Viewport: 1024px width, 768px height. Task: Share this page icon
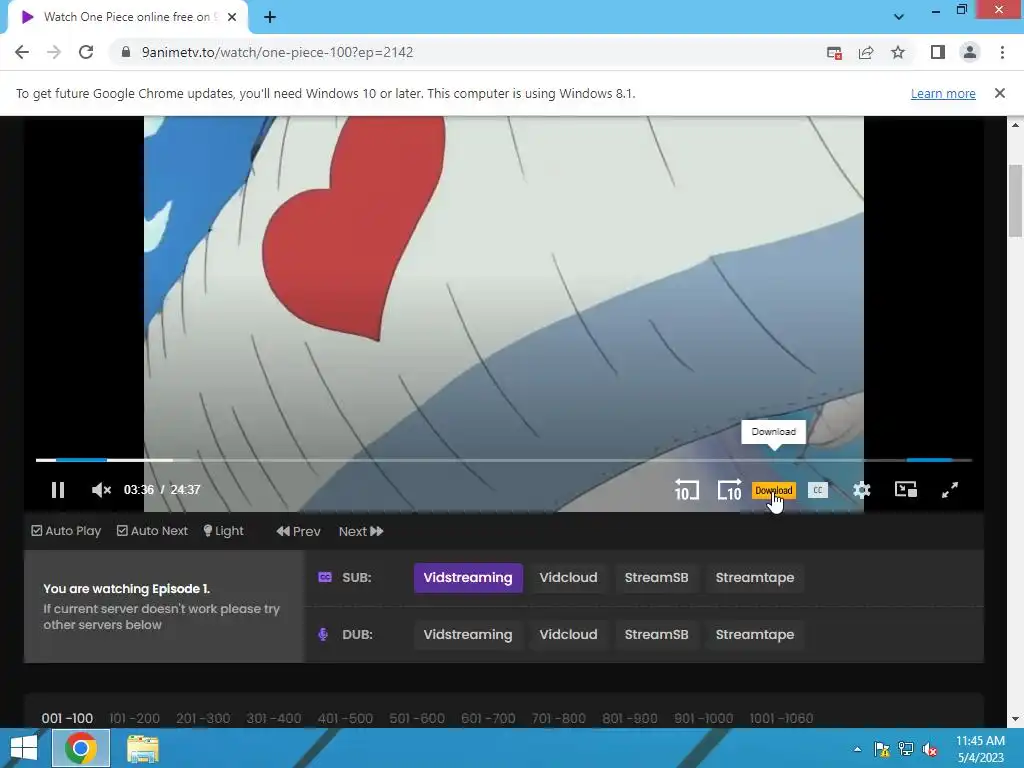866,53
